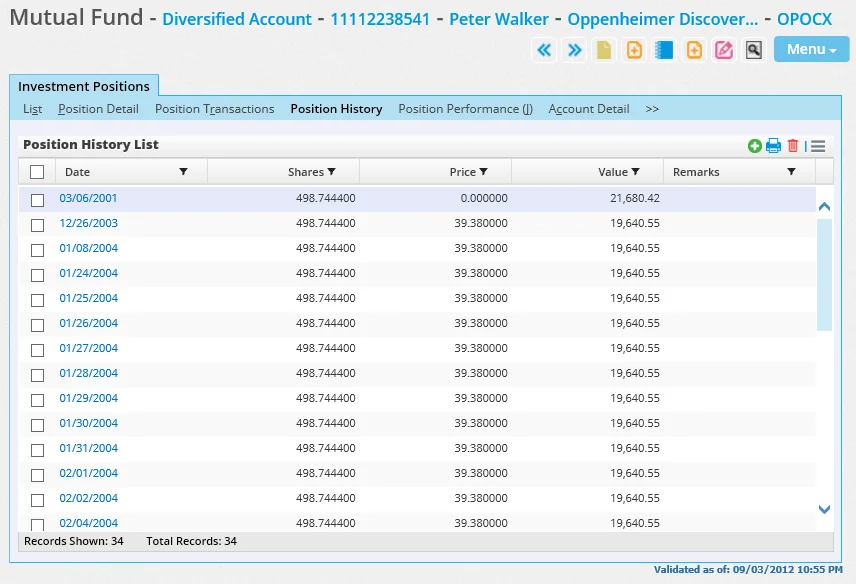Screen dimensions: 856x584
Task: Open the Account Detail tab
Action: [588, 109]
